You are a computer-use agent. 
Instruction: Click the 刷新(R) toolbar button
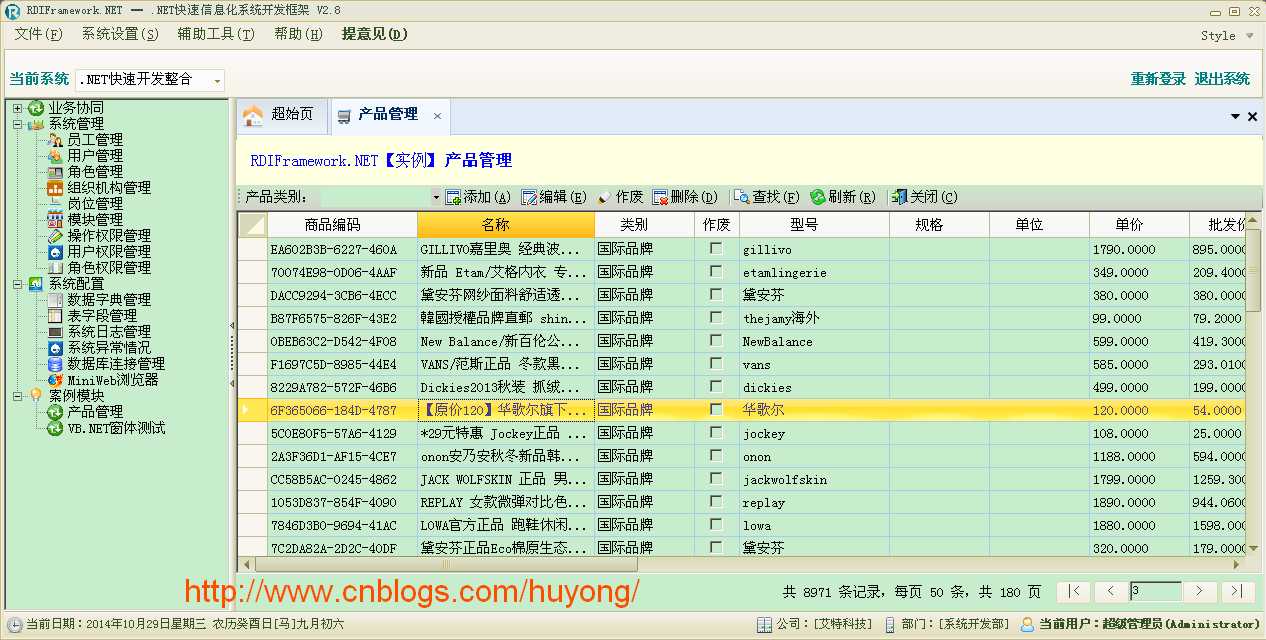pyautogui.click(x=843, y=197)
